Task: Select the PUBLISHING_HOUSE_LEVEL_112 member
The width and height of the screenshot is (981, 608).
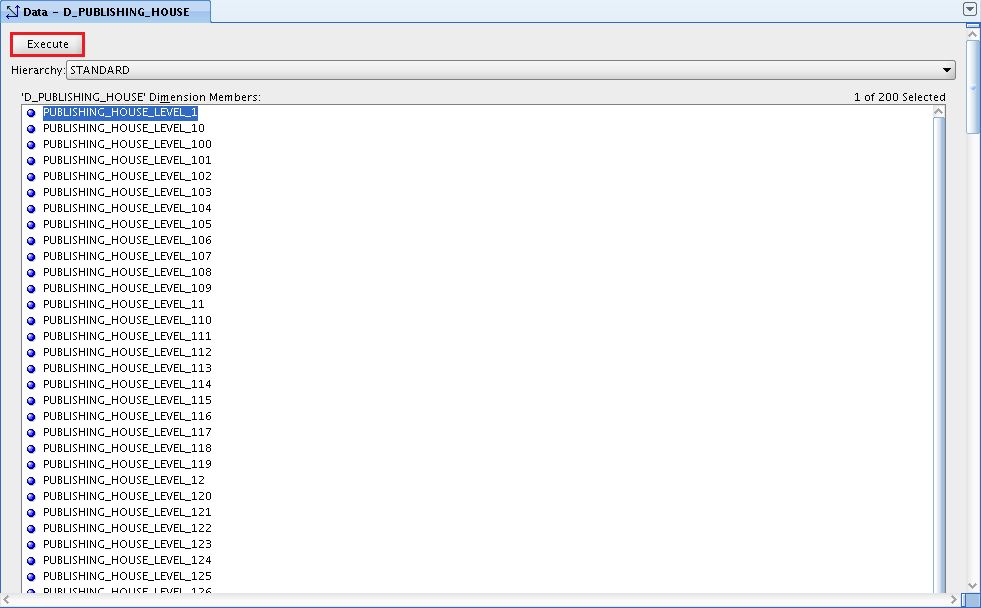Action: [x=127, y=352]
